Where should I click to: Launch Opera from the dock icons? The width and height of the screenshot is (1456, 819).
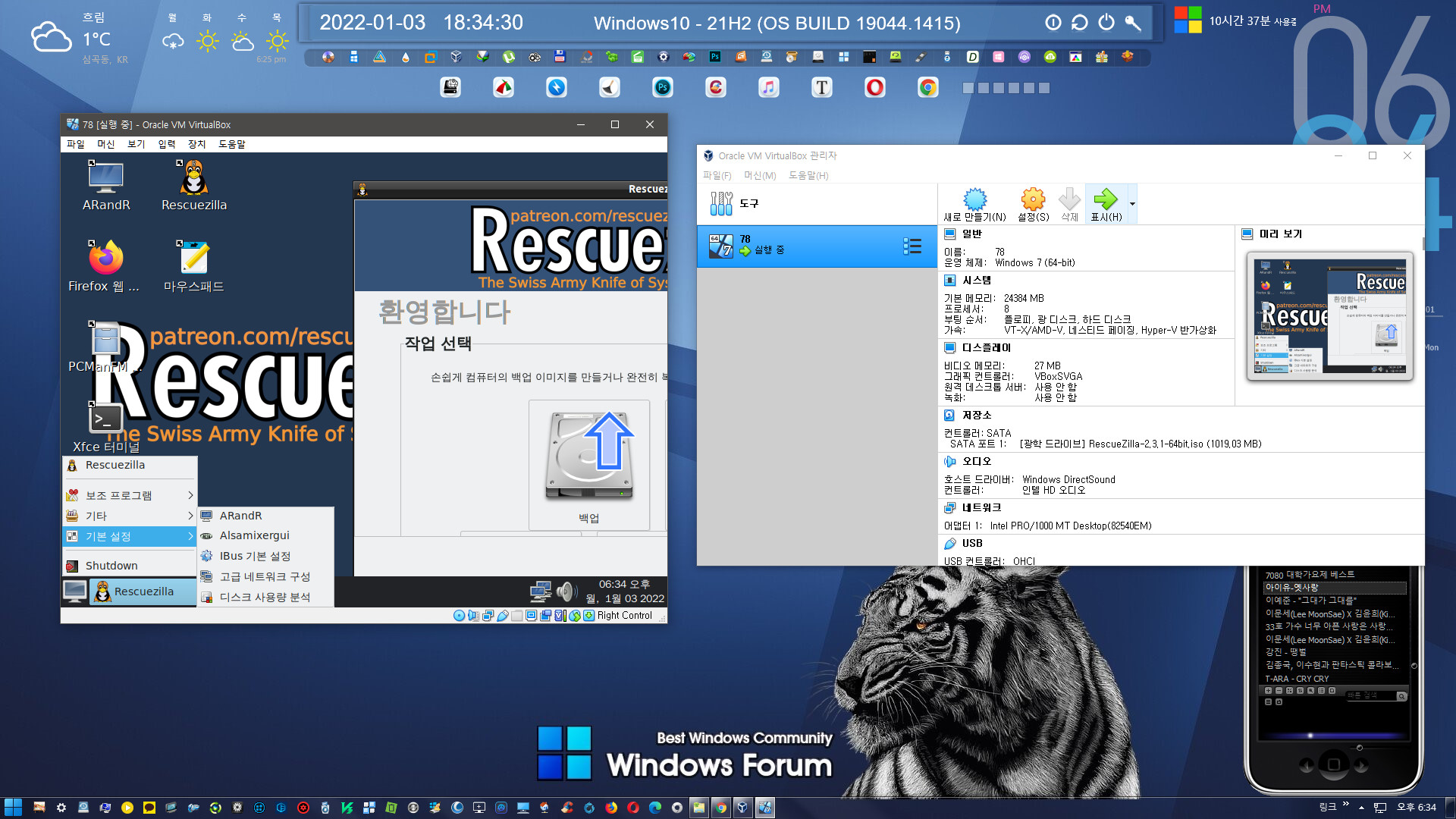click(875, 88)
